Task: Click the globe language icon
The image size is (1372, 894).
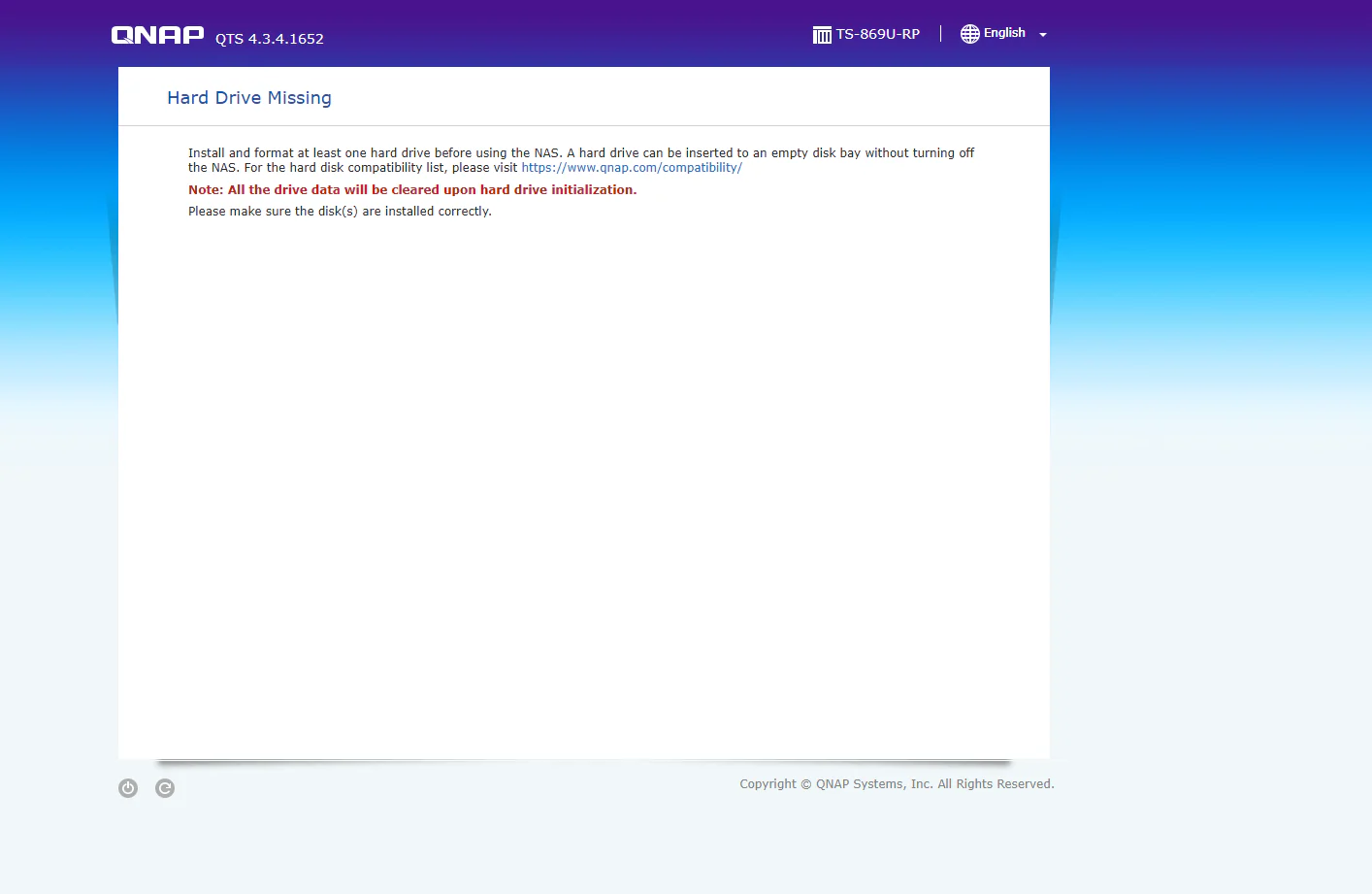Action: pos(970,34)
